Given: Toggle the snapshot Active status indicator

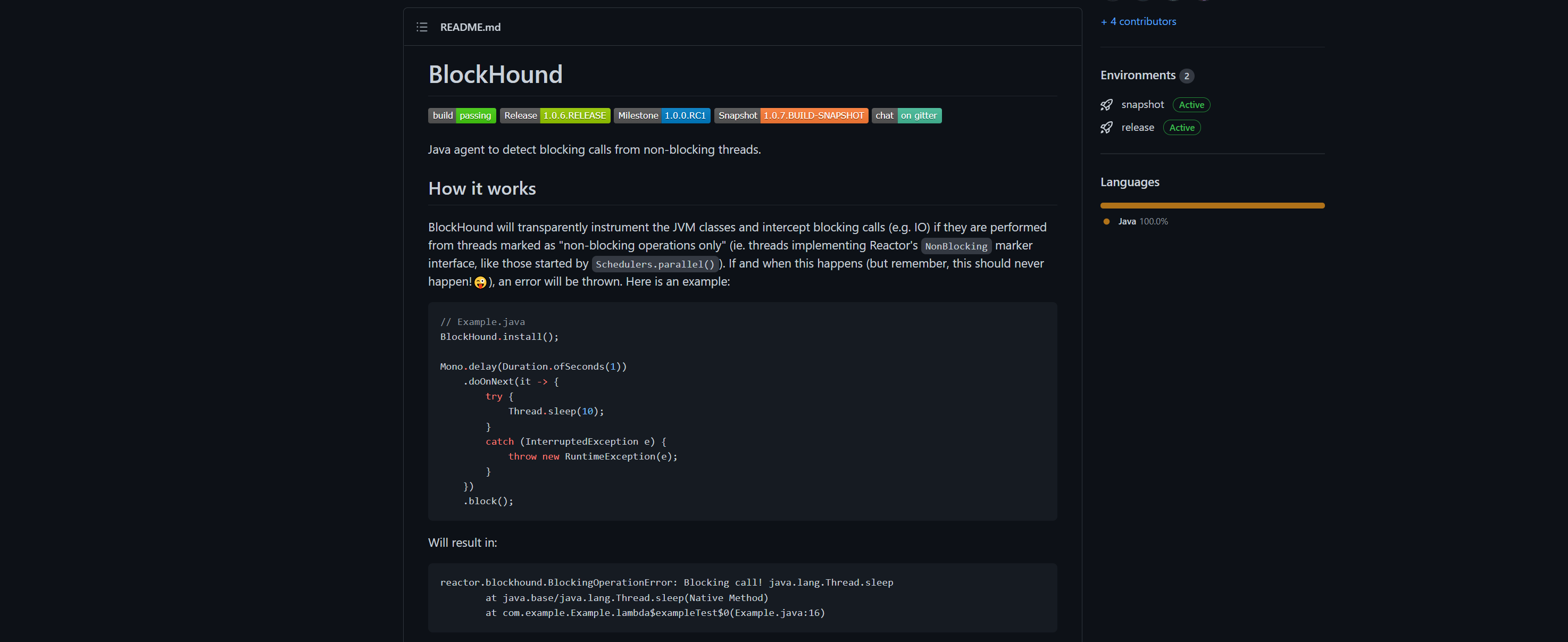Looking at the screenshot, I should (x=1191, y=104).
